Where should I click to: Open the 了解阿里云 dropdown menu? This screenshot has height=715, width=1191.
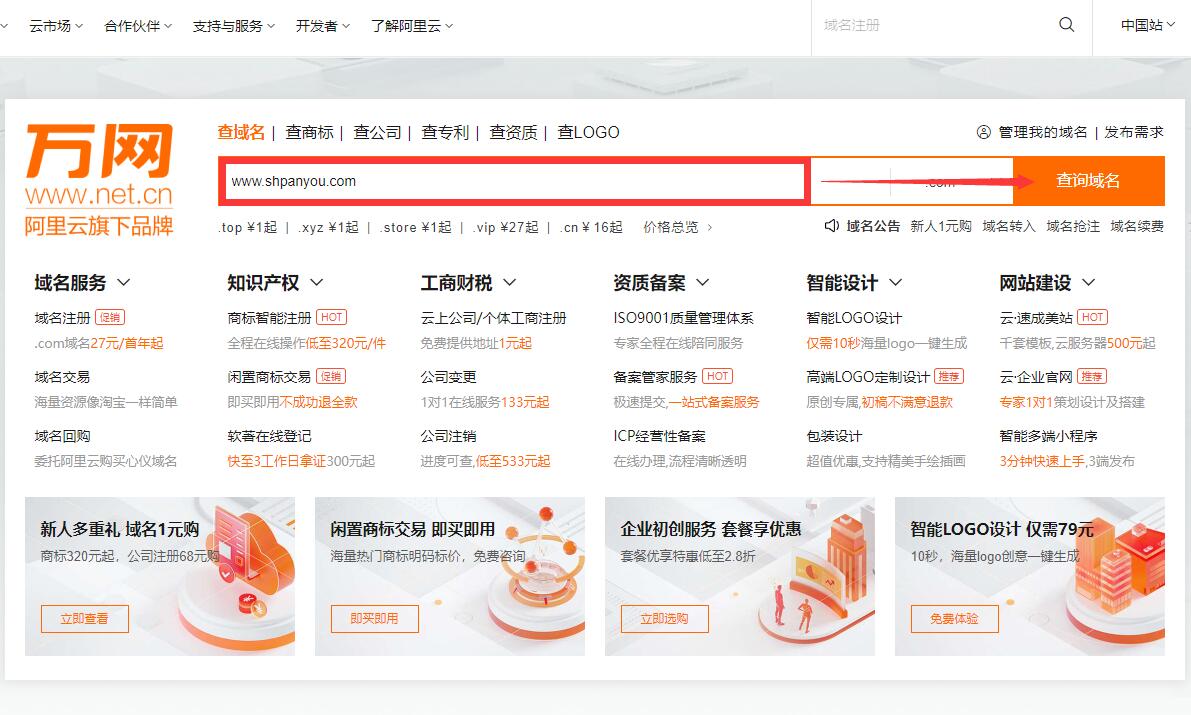tap(412, 26)
